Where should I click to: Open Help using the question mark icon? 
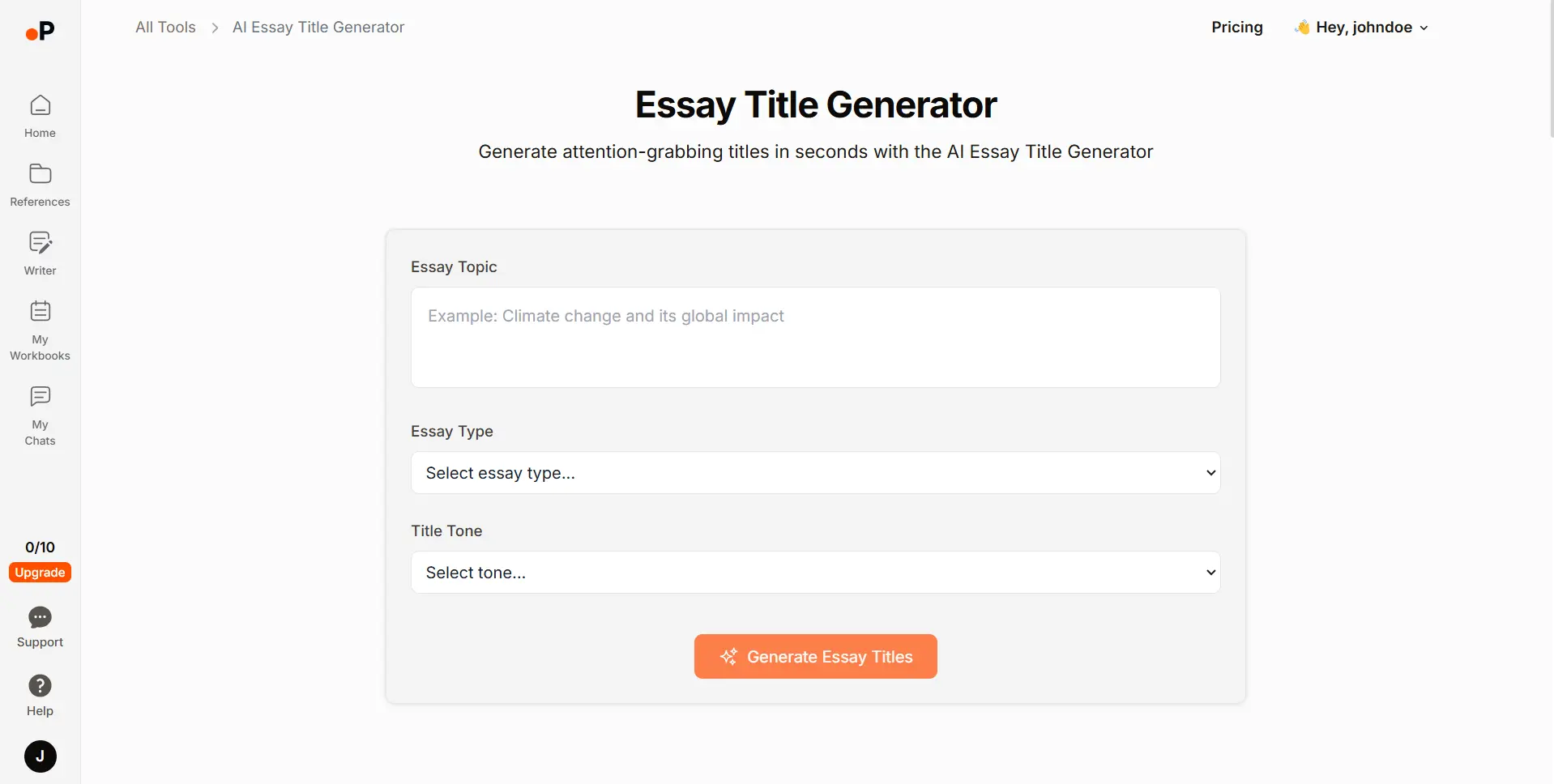coord(40,684)
